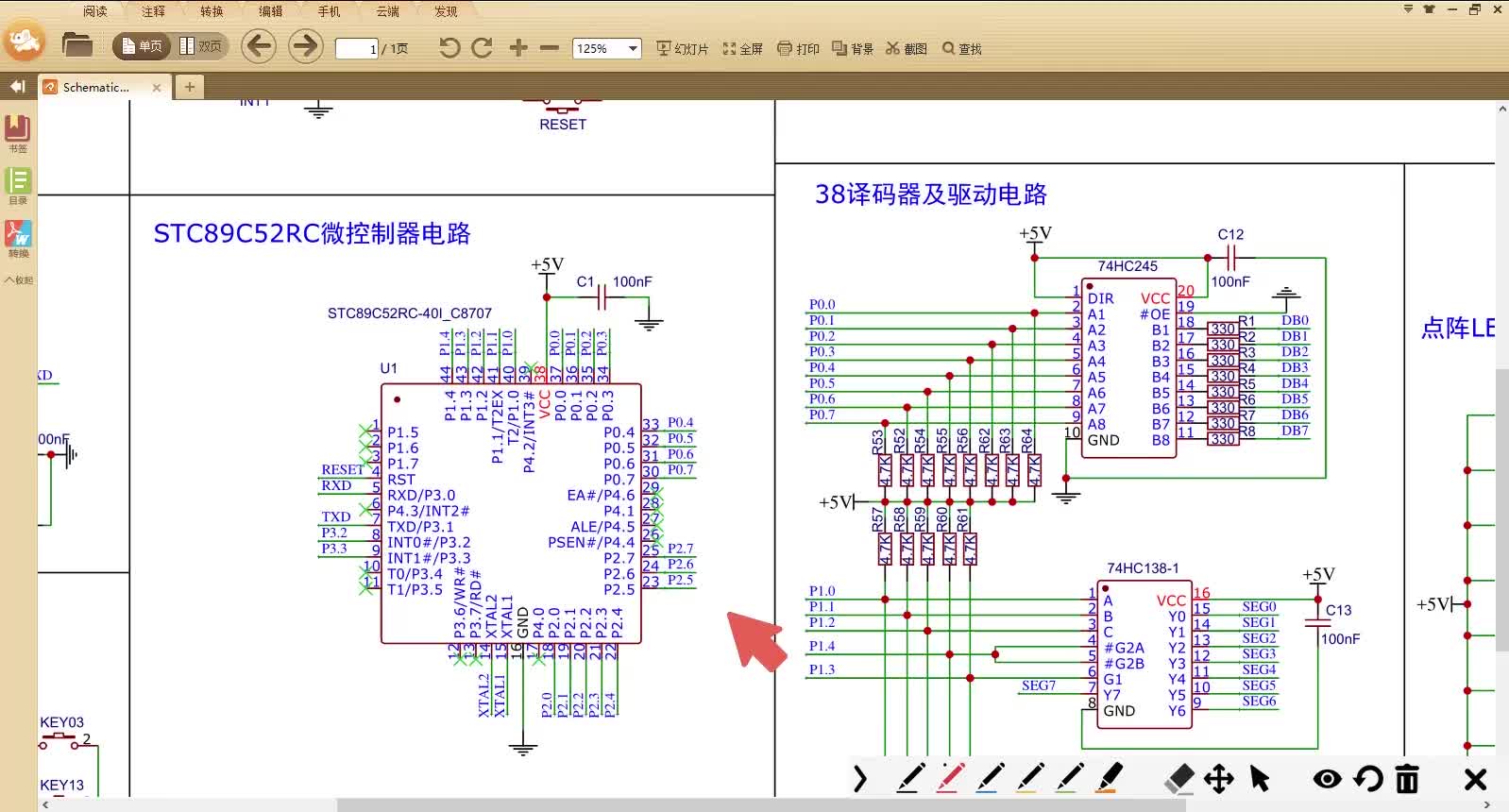Delete all annotations with trash icon
The width and height of the screenshot is (1509, 812).
coord(1407,779)
